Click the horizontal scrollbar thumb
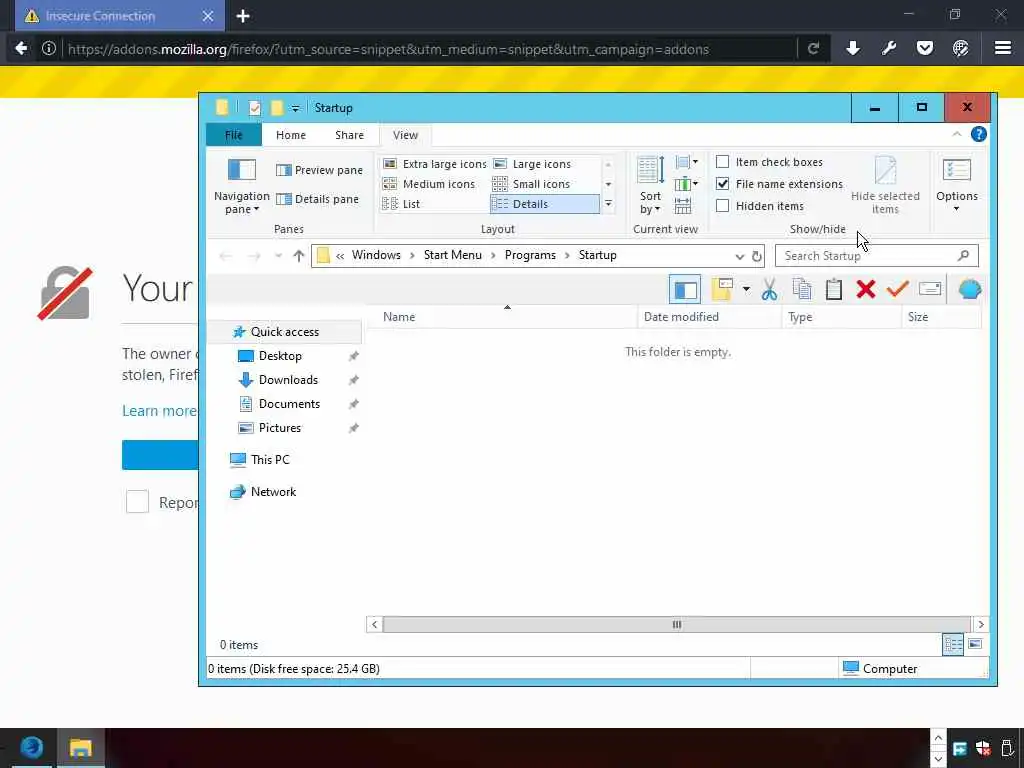 click(x=677, y=625)
